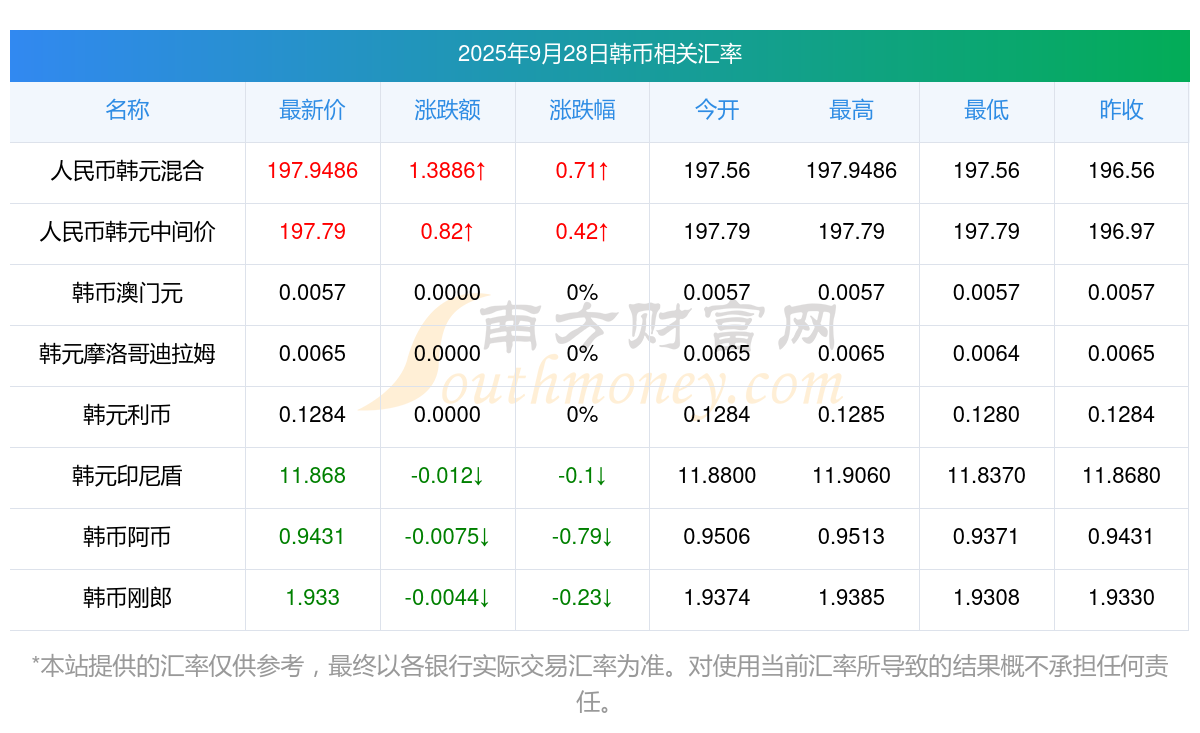1200x733 pixels.
Task: Click the change percent 0.71↑
Action: [x=582, y=171]
